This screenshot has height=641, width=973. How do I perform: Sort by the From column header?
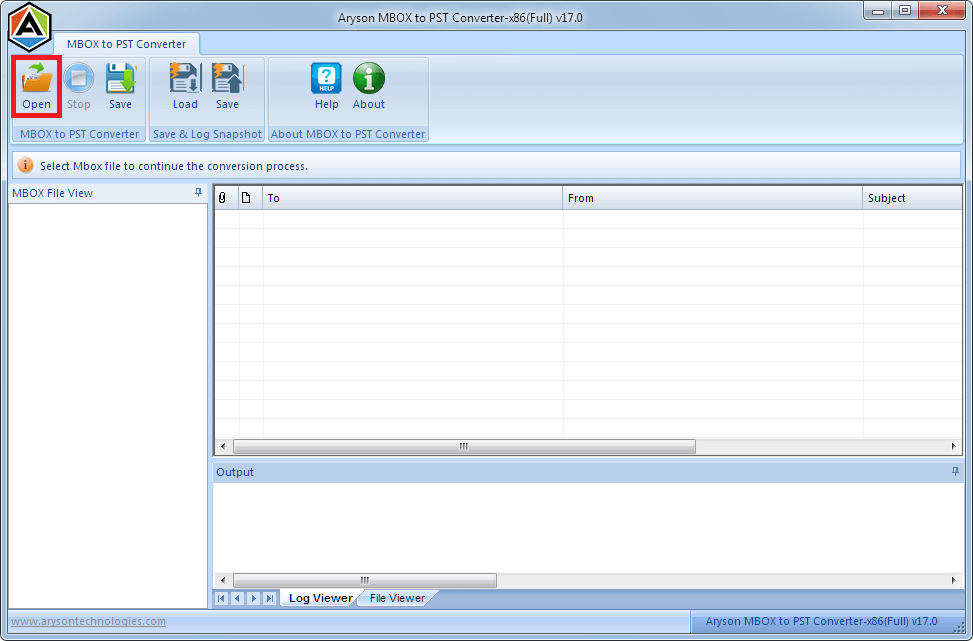pos(712,198)
